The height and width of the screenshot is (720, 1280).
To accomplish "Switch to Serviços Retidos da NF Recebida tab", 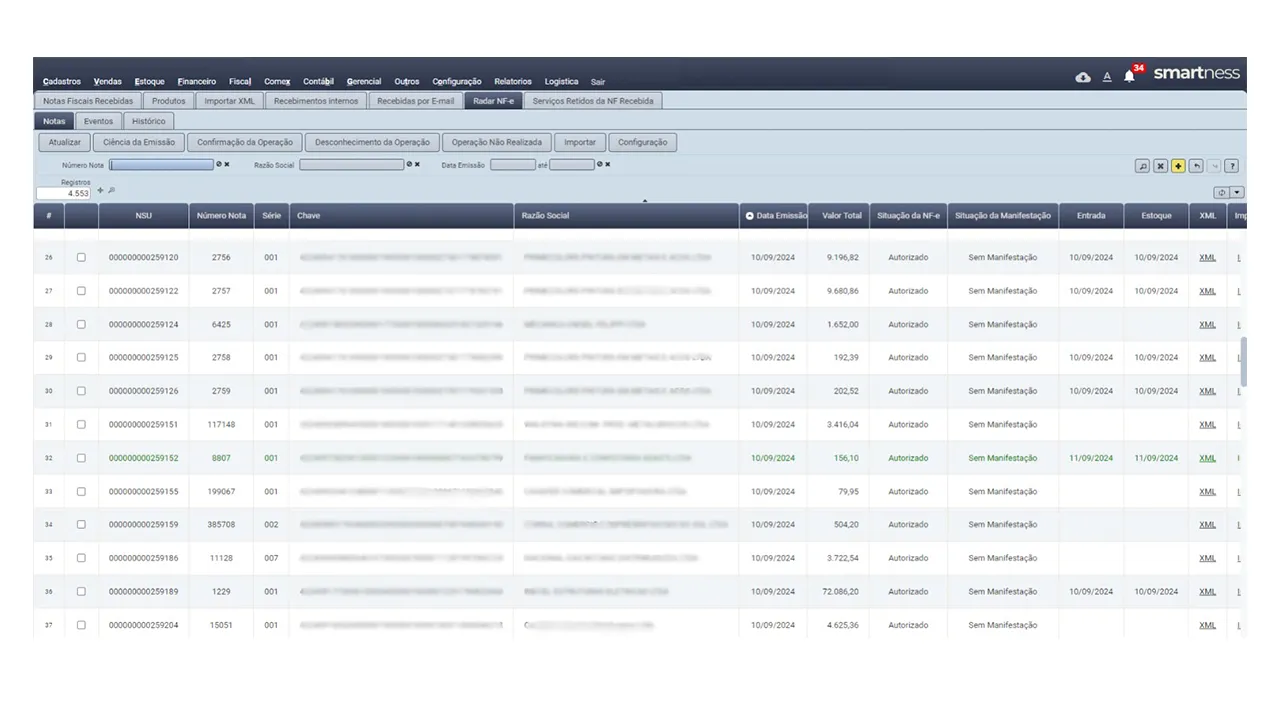I will pos(593,101).
